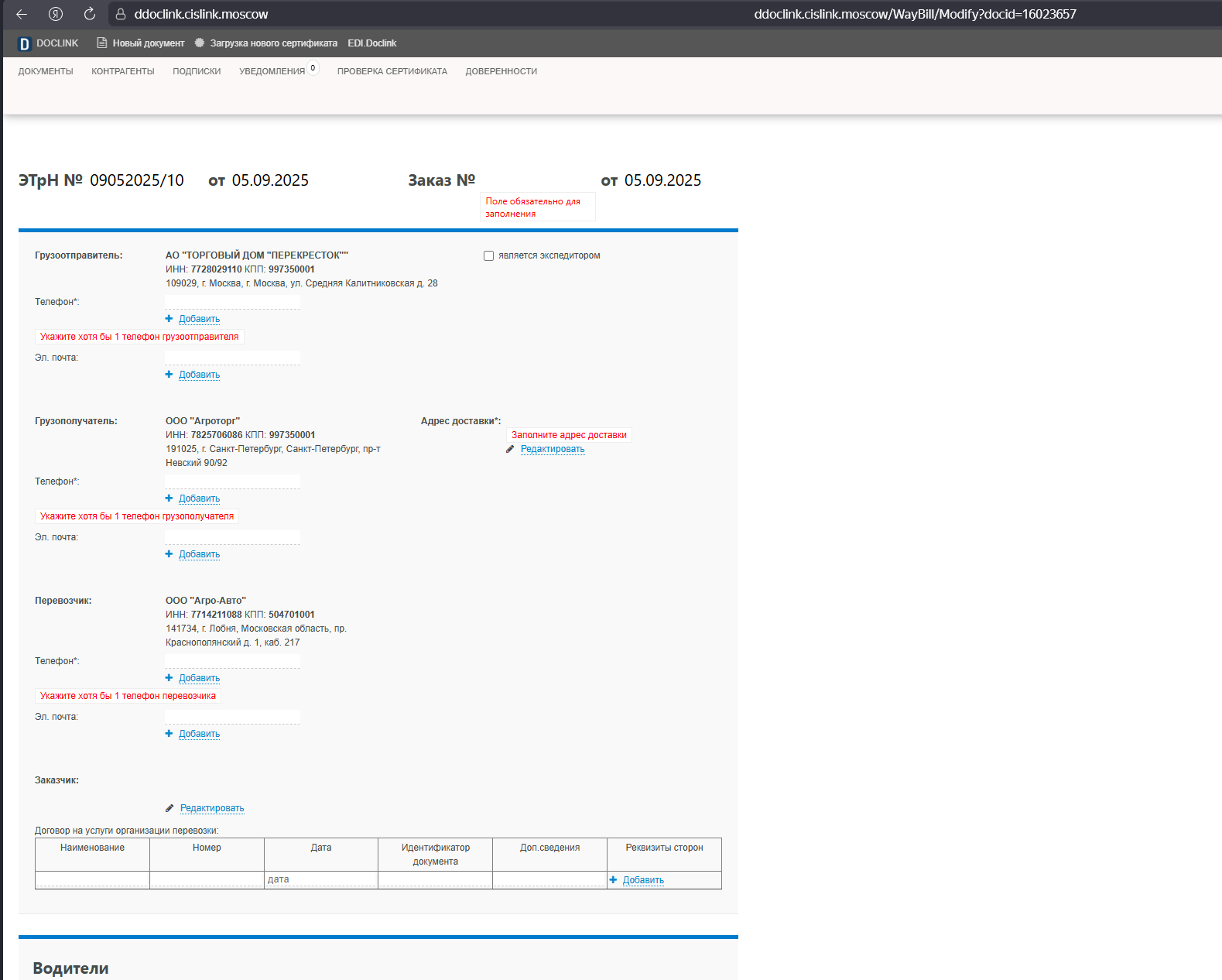Toggle the 'является экспедитором' checkbox
The height and width of the screenshot is (980, 1222).
pyautogui.click(x=488, y=255)
